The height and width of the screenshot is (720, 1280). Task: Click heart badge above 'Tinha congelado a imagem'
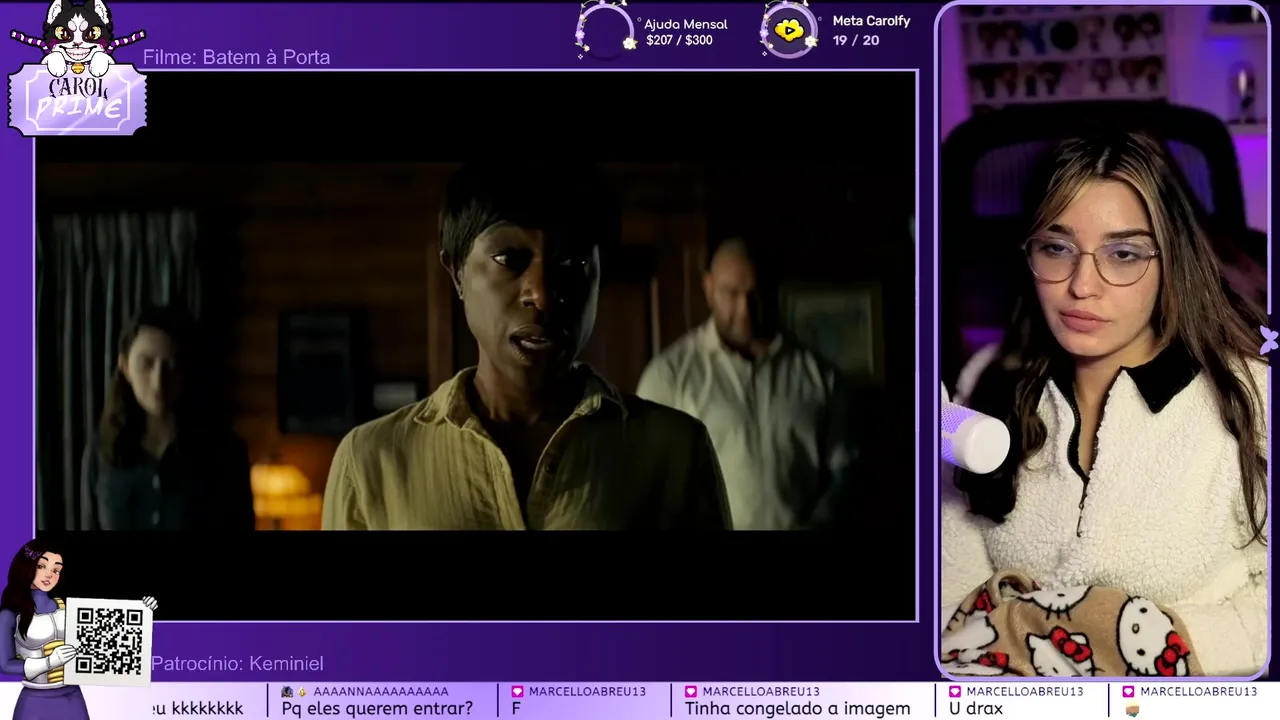tap(691, 692)
